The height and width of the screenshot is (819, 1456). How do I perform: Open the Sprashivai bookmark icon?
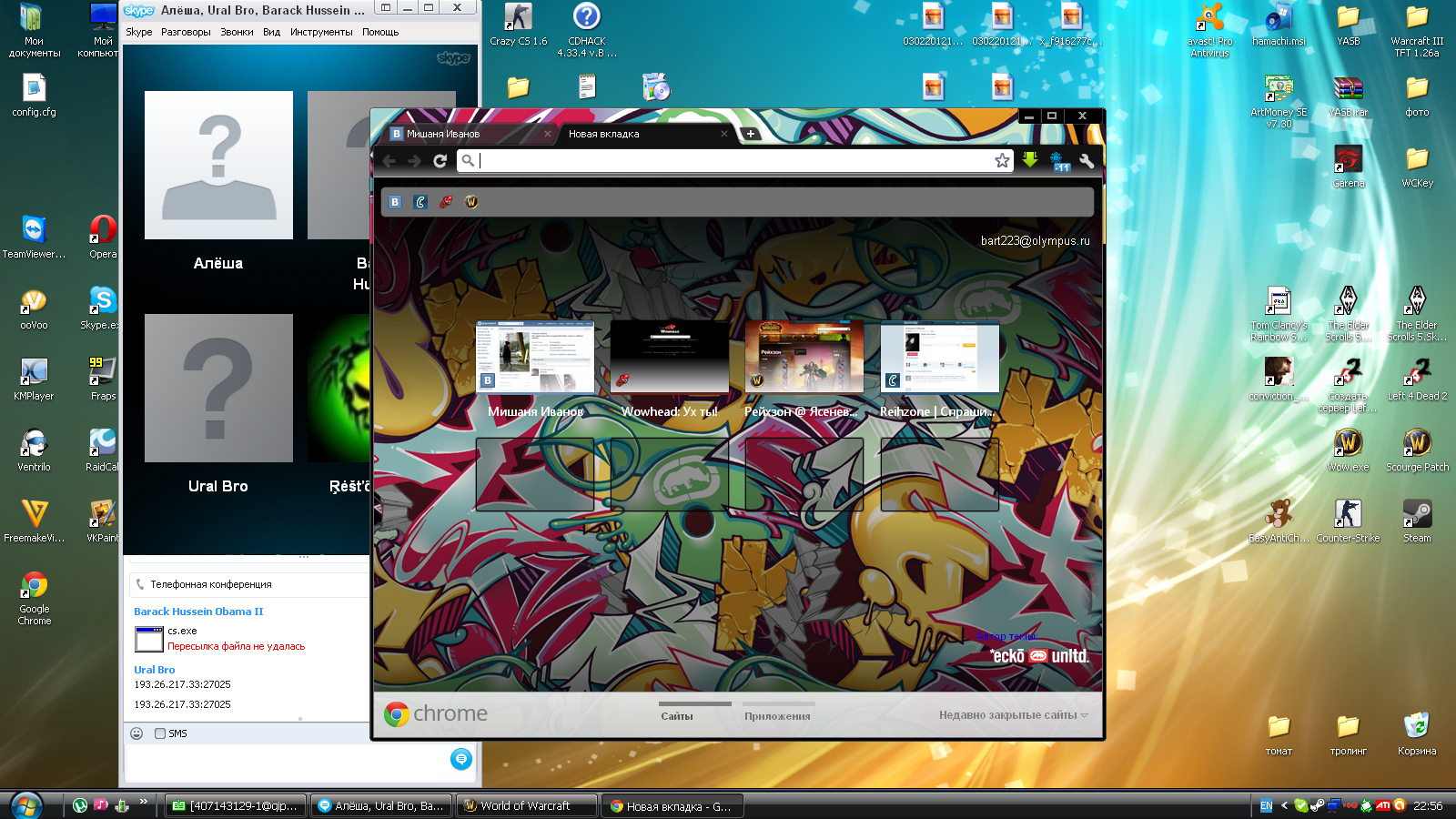click(x=420, y=202)
